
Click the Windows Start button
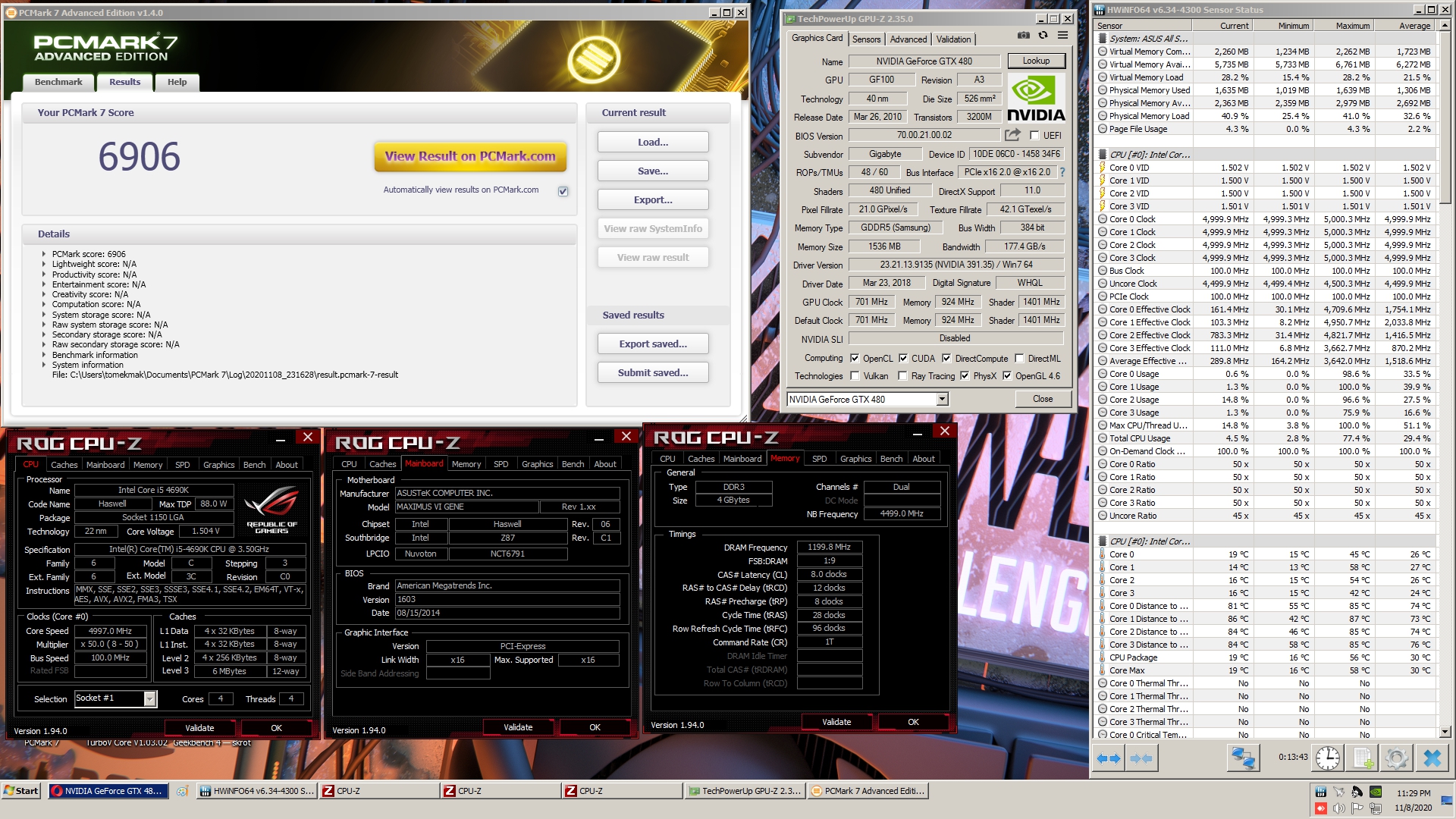click(21, 791)
